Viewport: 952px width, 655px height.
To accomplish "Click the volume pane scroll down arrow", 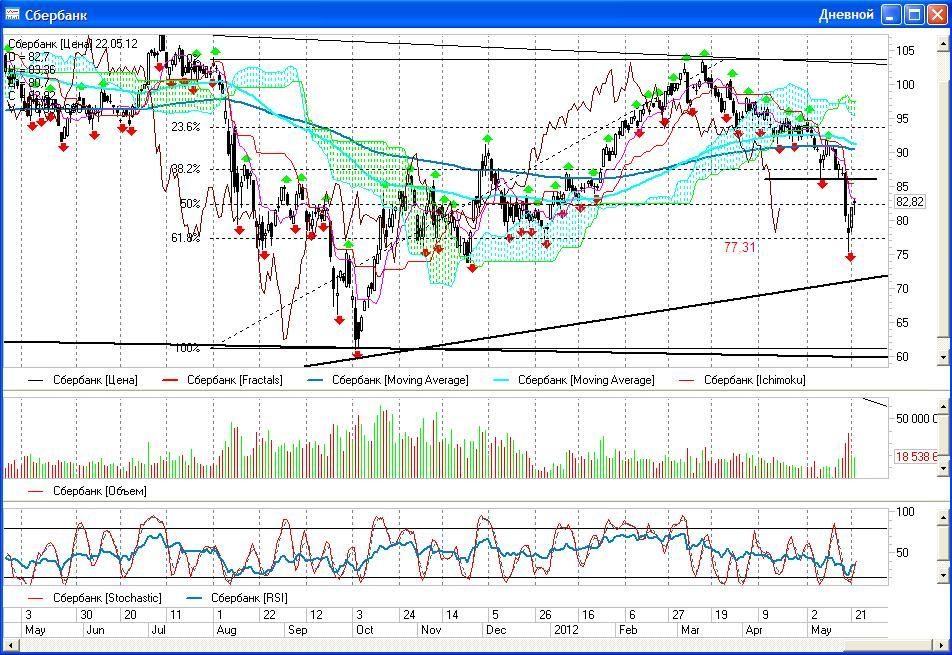I will point(943,467).
